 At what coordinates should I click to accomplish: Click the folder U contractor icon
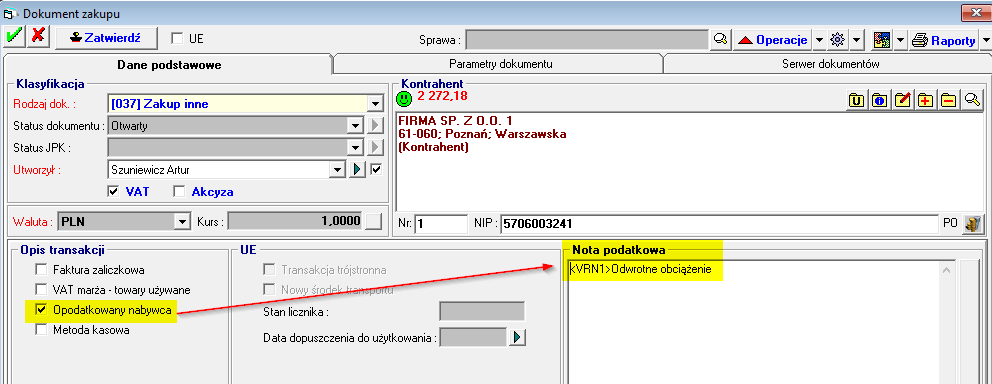coord(856,100)
